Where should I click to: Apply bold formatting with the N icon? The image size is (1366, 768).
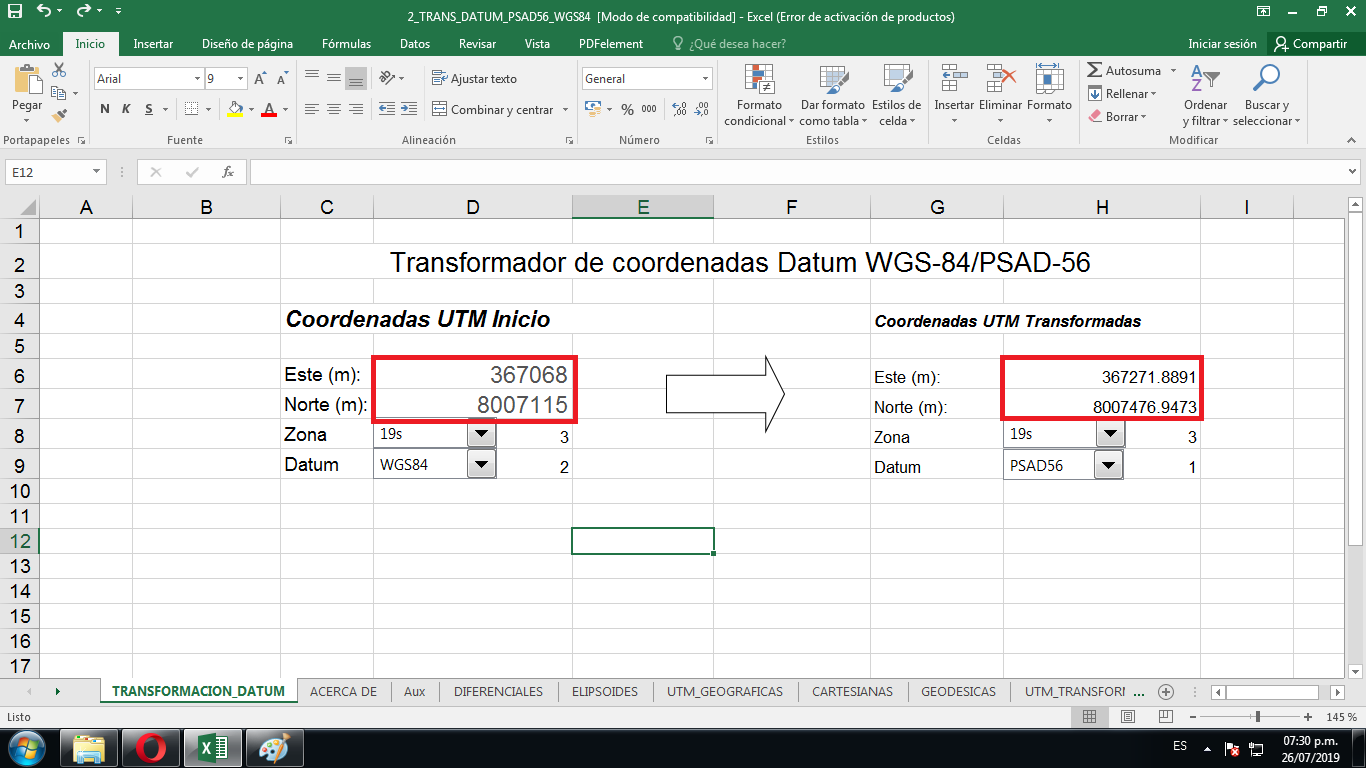coord(104,110)
